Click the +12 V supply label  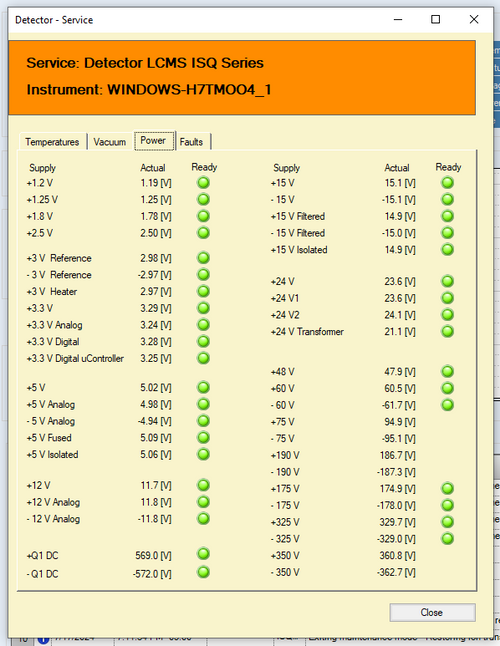pyautogui.click(x=39, y=486)
